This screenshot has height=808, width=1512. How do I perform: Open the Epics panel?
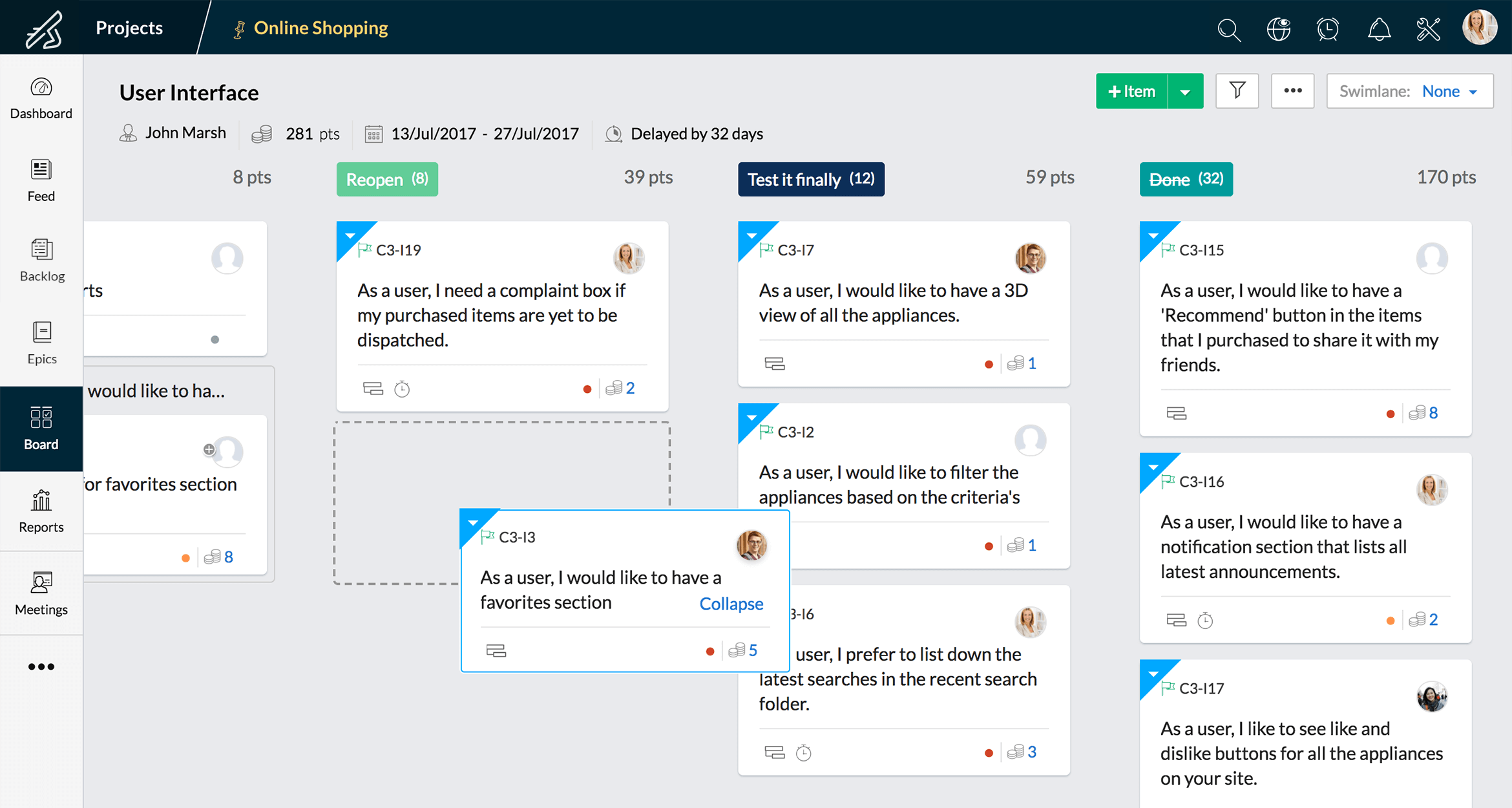click(41, 344)
